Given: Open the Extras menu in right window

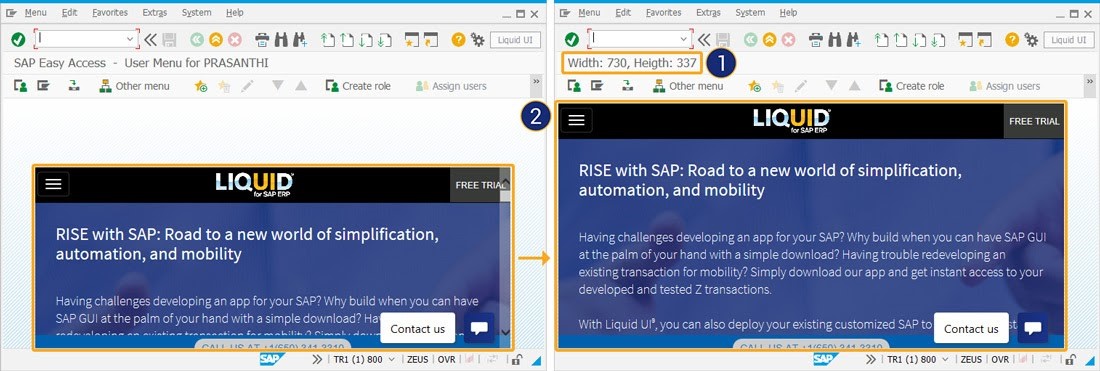Looking at the screenshot, I should tap(709, 13).
